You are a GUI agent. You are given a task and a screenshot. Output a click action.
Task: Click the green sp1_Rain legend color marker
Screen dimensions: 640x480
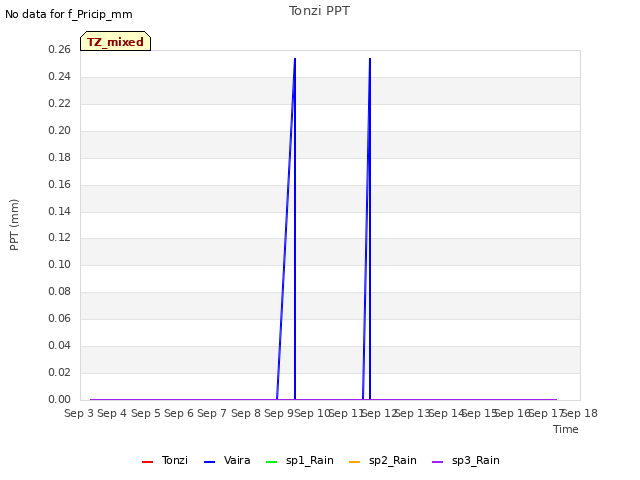(x=271, y=462)
